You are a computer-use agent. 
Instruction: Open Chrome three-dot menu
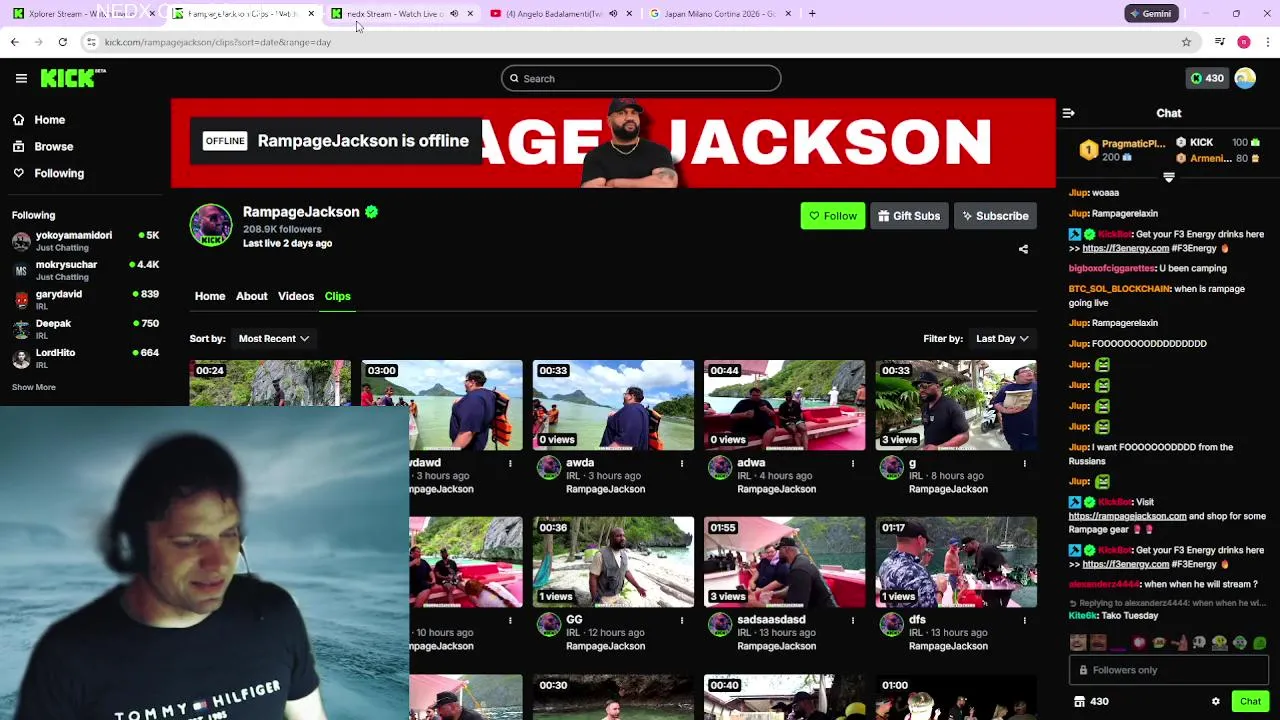(1267, 42)
